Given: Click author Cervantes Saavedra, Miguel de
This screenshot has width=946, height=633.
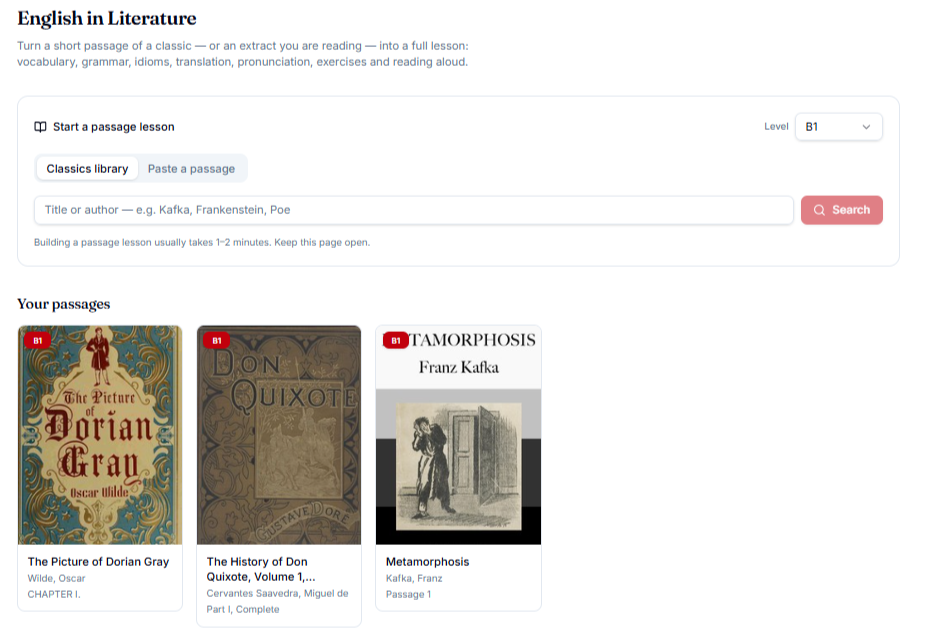Looking at the screenshot, I should pyautogui.click(x=278, y=593).
